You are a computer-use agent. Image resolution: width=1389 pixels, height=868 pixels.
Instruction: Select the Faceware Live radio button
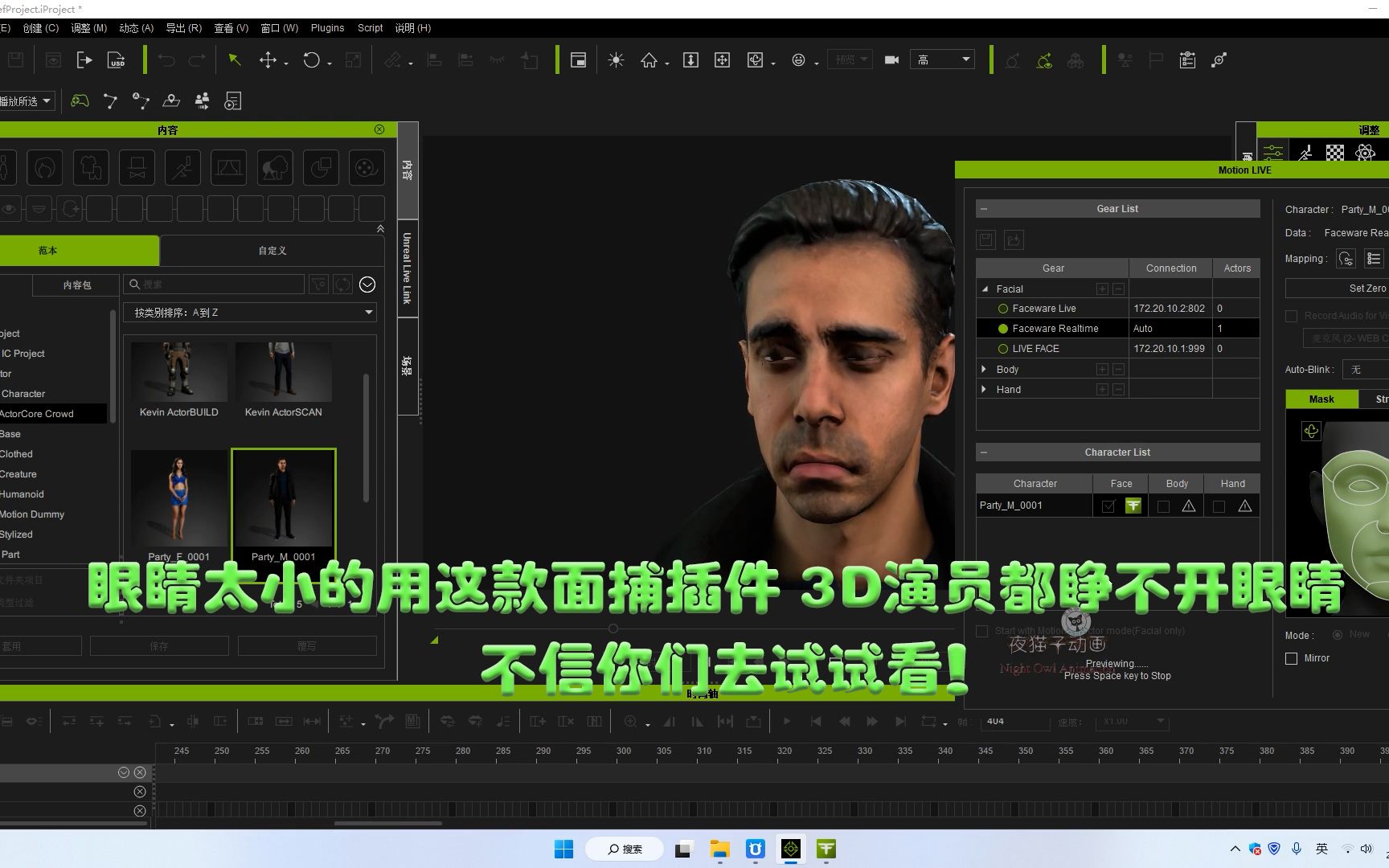pos(1003,308)
